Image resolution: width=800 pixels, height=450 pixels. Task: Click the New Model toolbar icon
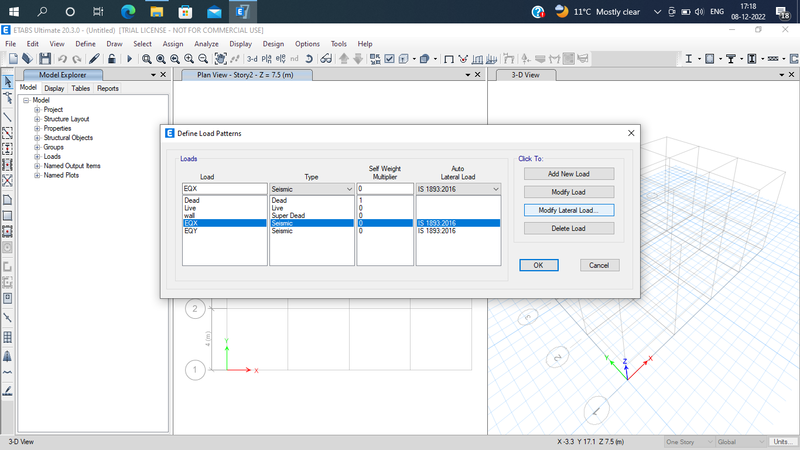click(13, 59)
